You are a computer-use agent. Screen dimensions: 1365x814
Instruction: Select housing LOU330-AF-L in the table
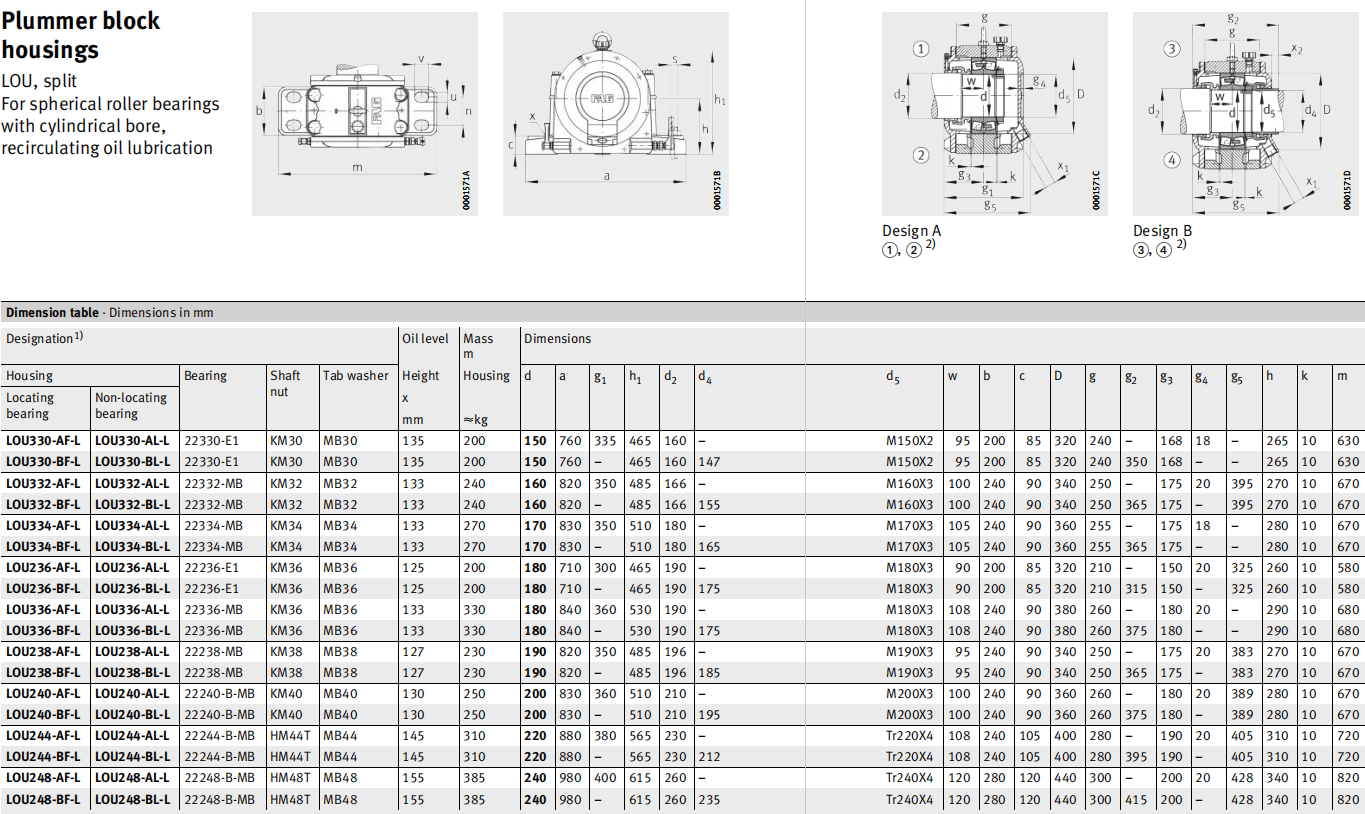tap(44, 441)
